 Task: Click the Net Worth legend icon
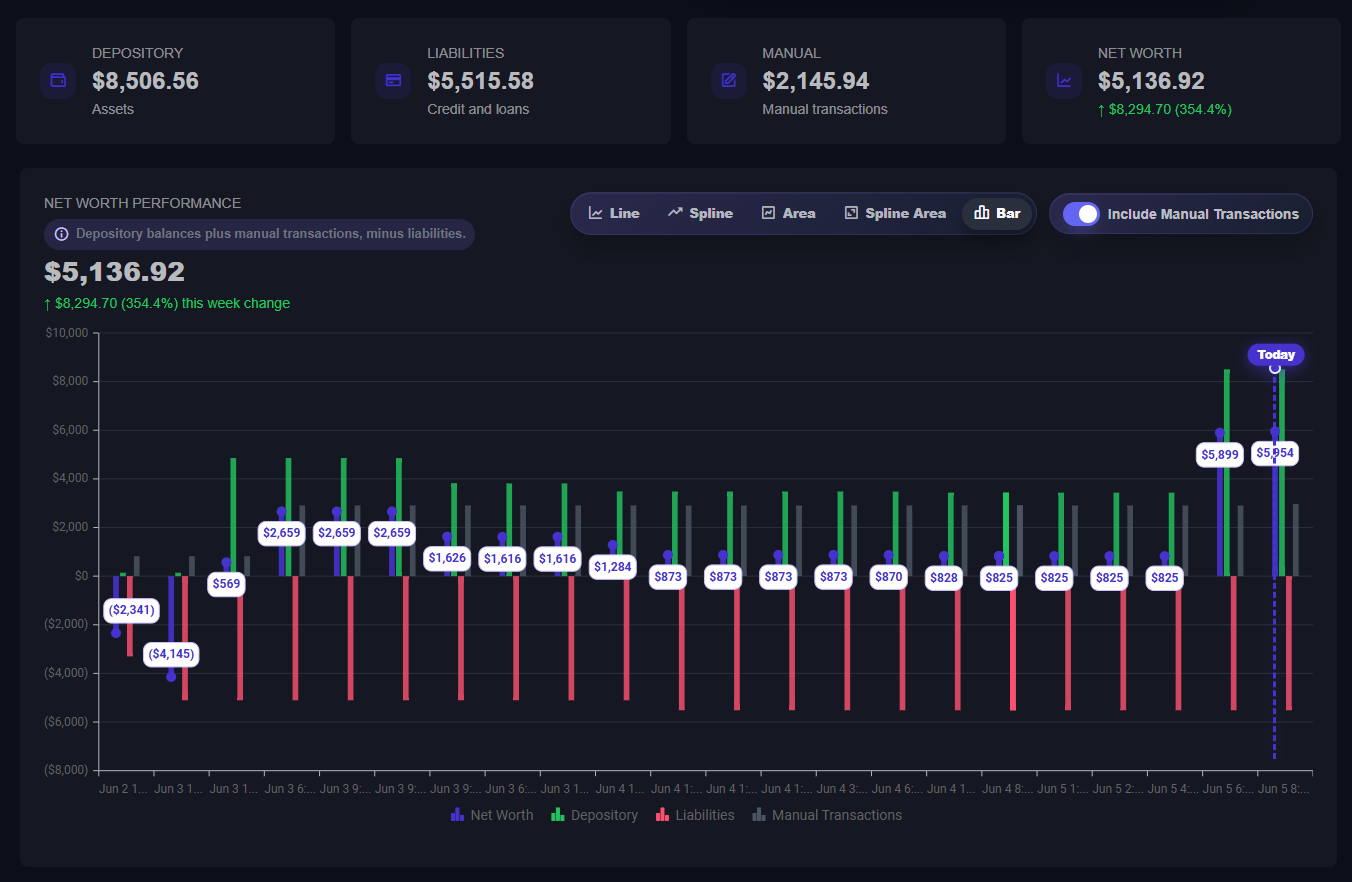point(457,815)
